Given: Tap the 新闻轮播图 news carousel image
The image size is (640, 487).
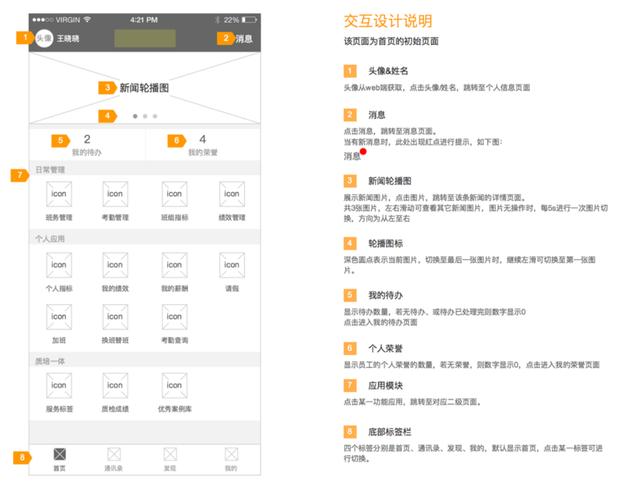Looking at the screenshot, I should tap(144, 88).
